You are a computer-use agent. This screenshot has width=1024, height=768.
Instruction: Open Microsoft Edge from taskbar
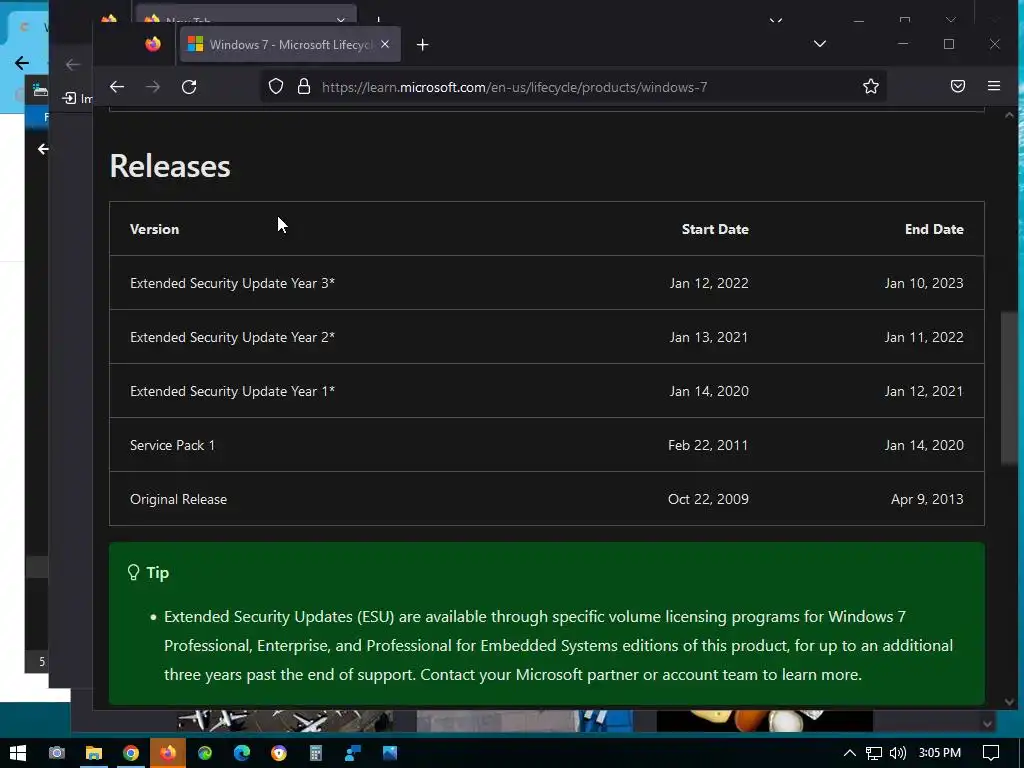pos(242,753)
